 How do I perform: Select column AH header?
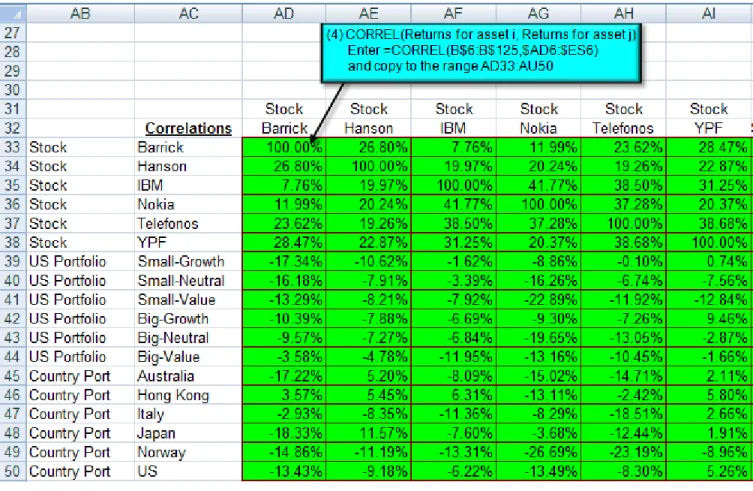coord(623,13)
